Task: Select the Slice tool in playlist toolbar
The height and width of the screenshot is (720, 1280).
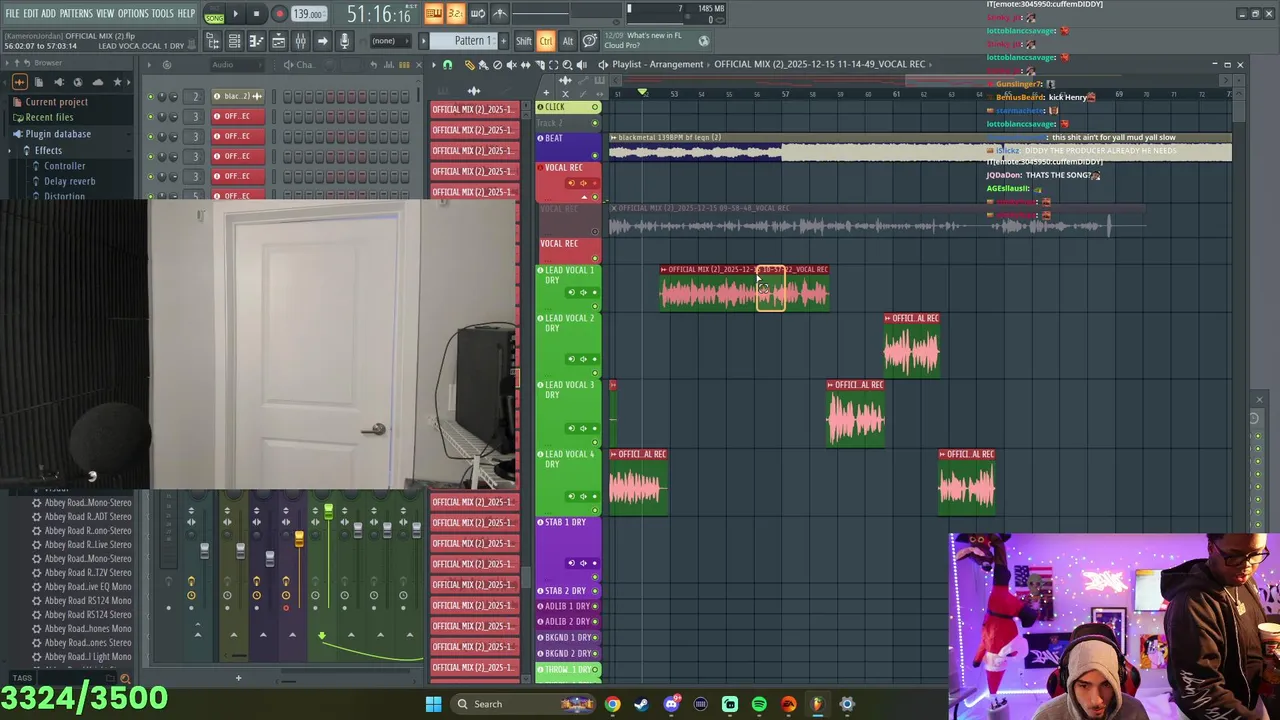Action: [539, 65]
